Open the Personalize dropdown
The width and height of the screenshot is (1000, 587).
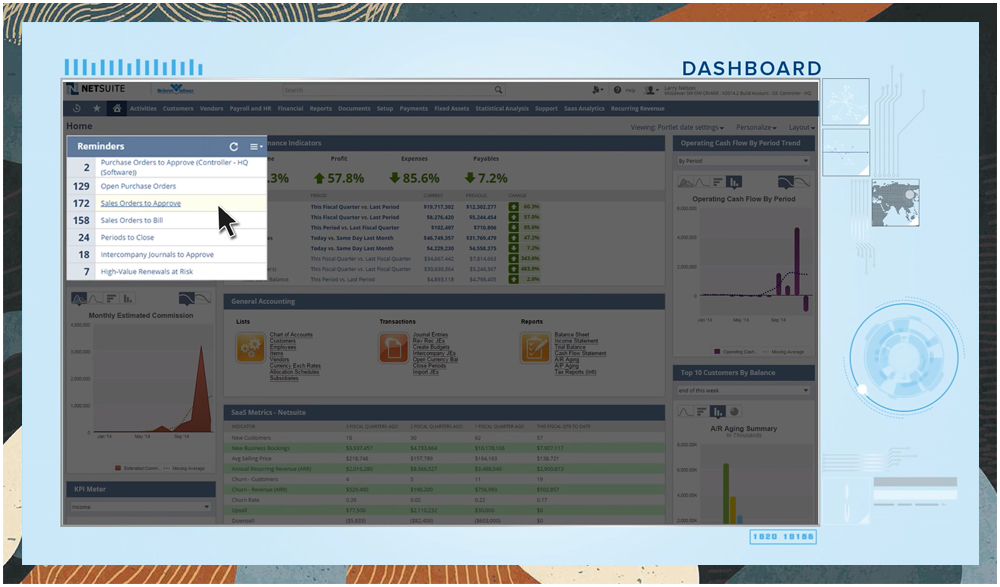pos(756,128)
